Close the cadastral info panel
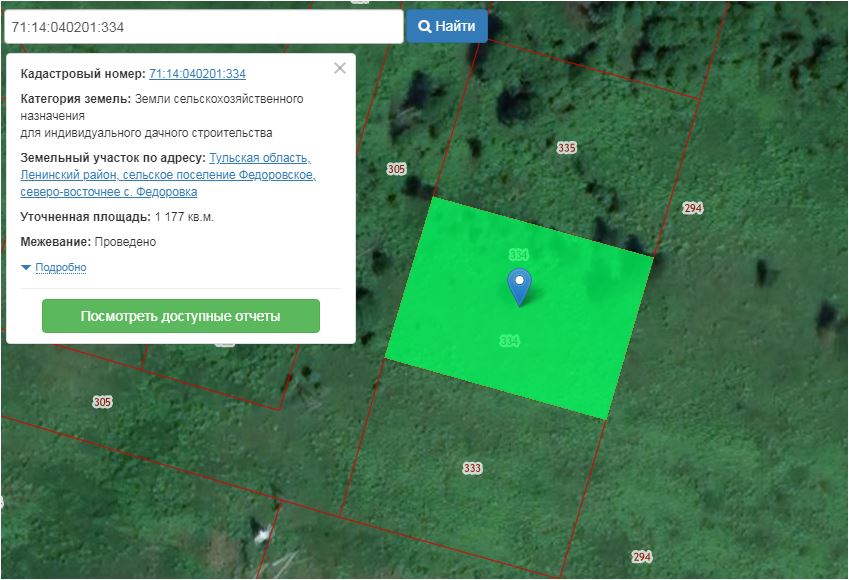This screenshot has height=580, width=849. click(340, 68)
